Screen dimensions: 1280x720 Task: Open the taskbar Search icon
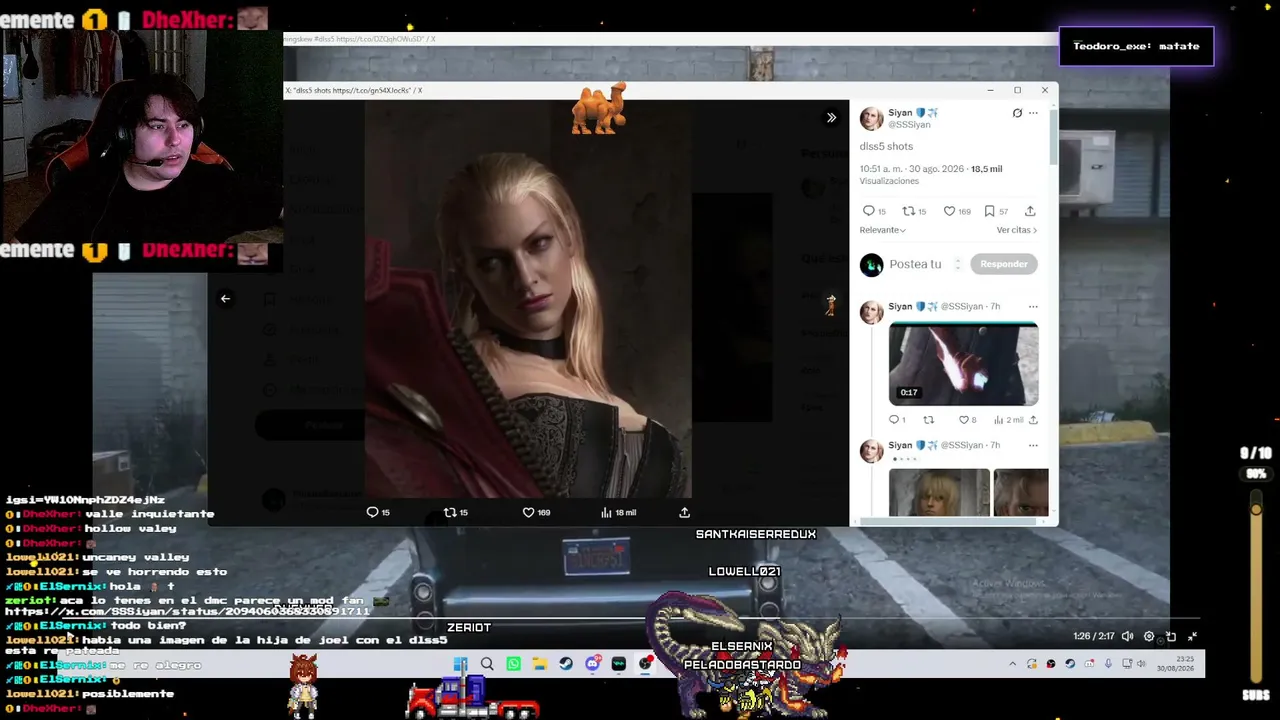point(487,664)
